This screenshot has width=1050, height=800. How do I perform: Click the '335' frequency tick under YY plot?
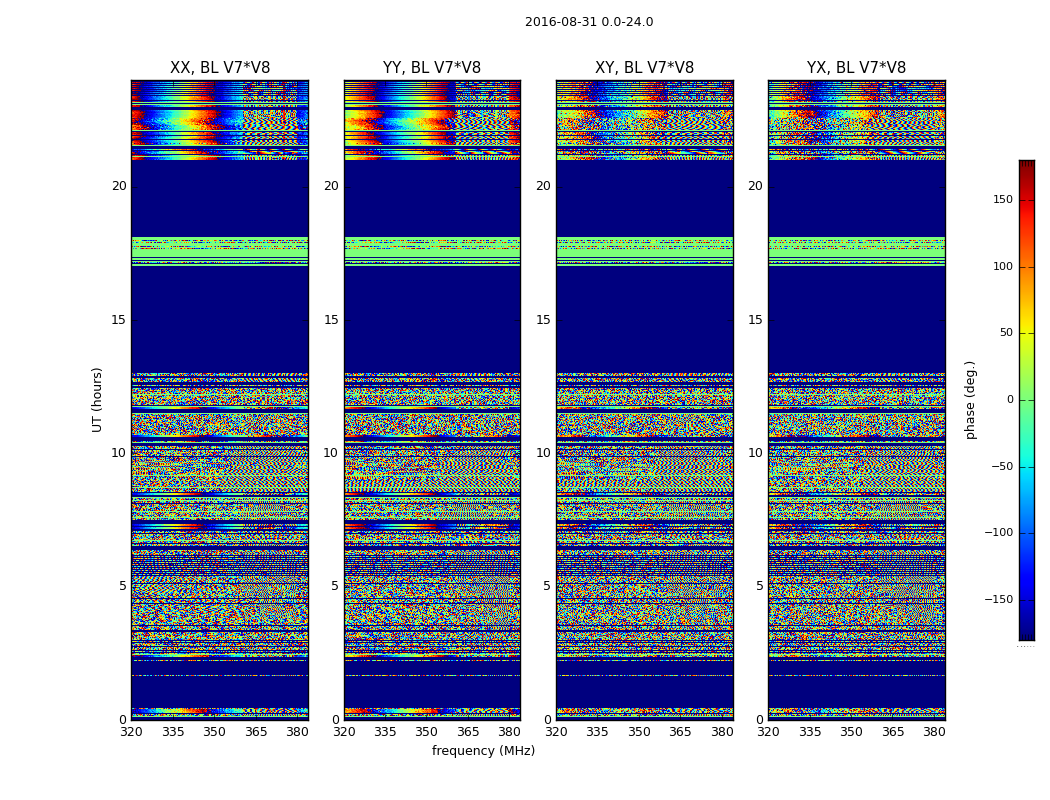click(385, 732)
